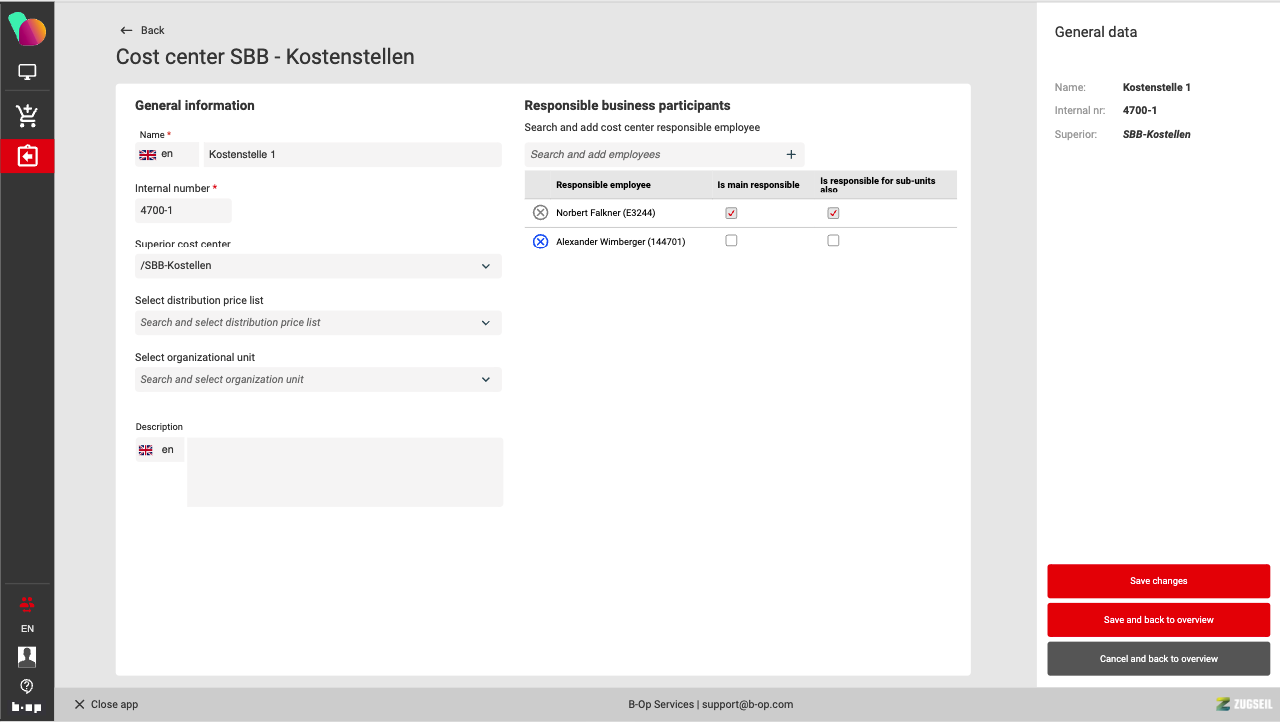The height and width of the screenshot is (722, 1280).
Task: Remove Norbert Falkner from responsible employees
Action: [540, 213]
